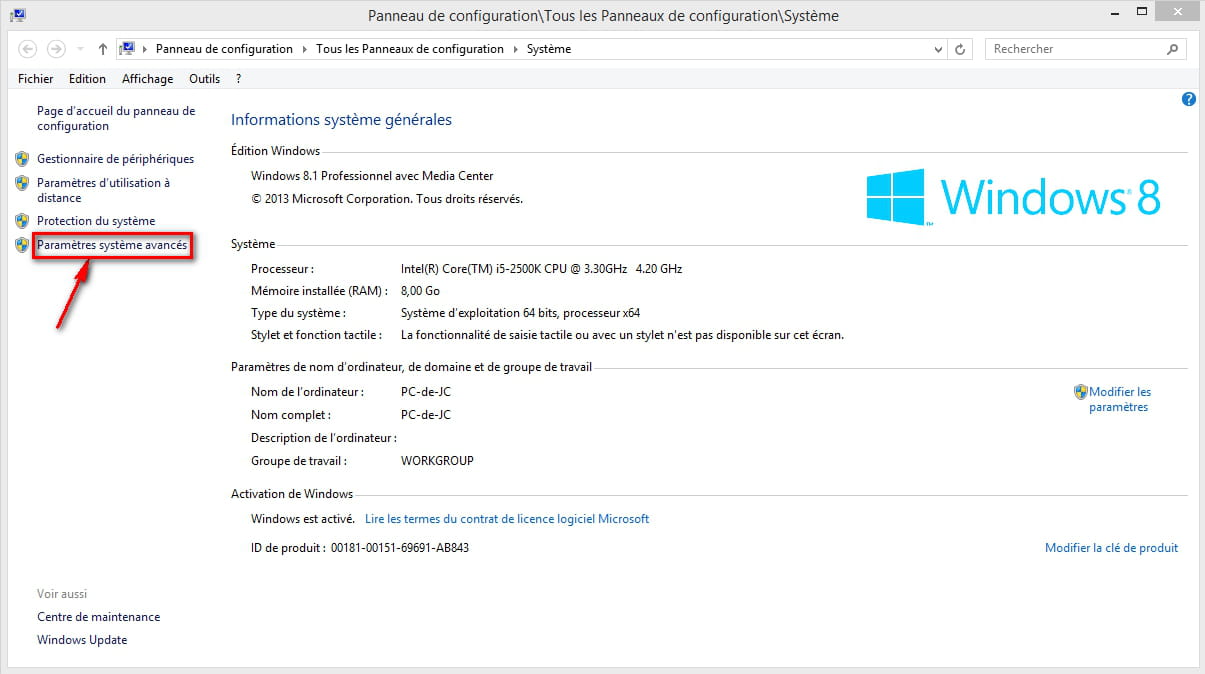Click shield icon beside Paramètres d'utilisation à distance
This screenshot has height=674, width=1205.
tap(22, 183)
